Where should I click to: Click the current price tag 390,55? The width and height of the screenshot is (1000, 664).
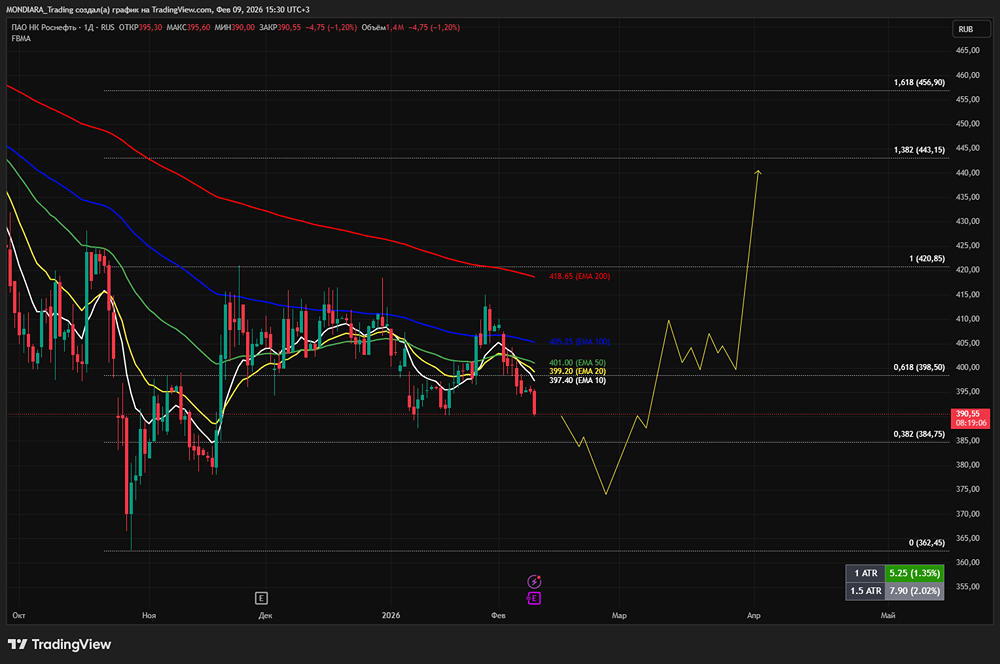[970, 418]
